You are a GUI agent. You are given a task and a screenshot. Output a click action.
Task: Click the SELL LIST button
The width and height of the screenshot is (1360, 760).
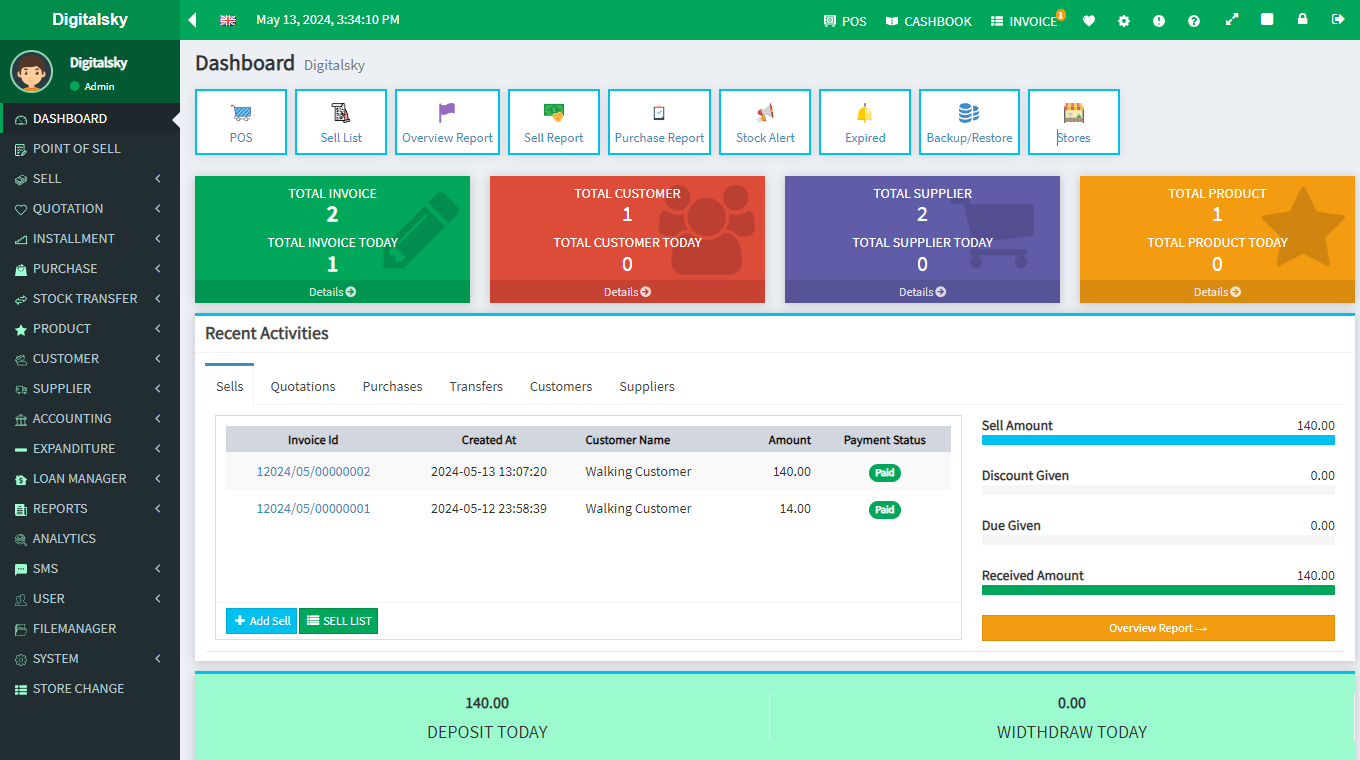click(338, 621)
